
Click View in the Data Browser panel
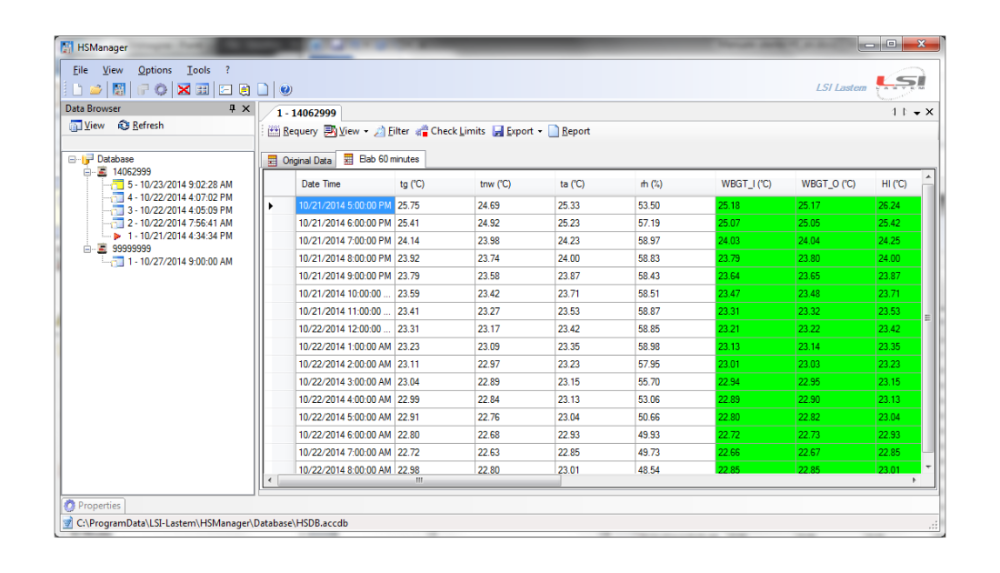87,126
